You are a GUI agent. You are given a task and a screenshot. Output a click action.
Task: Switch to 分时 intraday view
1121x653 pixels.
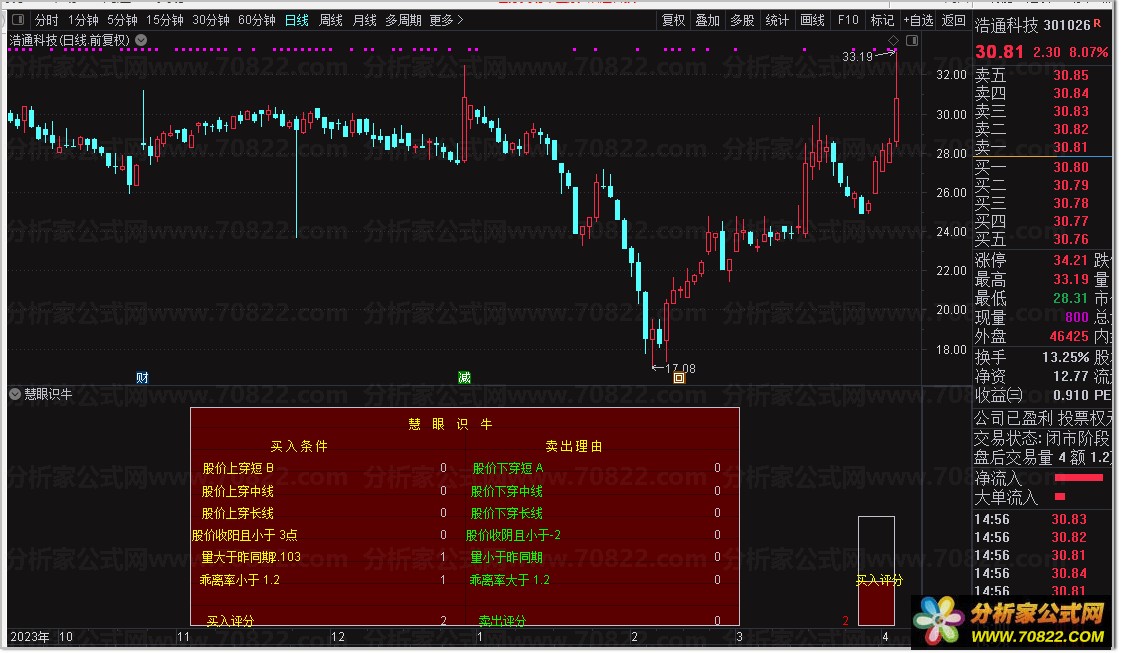pyautogui.click(x=46, y=20)
